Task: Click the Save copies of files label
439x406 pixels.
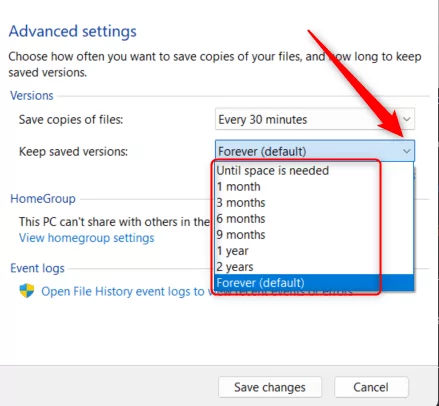Action: tap(71, 119)
